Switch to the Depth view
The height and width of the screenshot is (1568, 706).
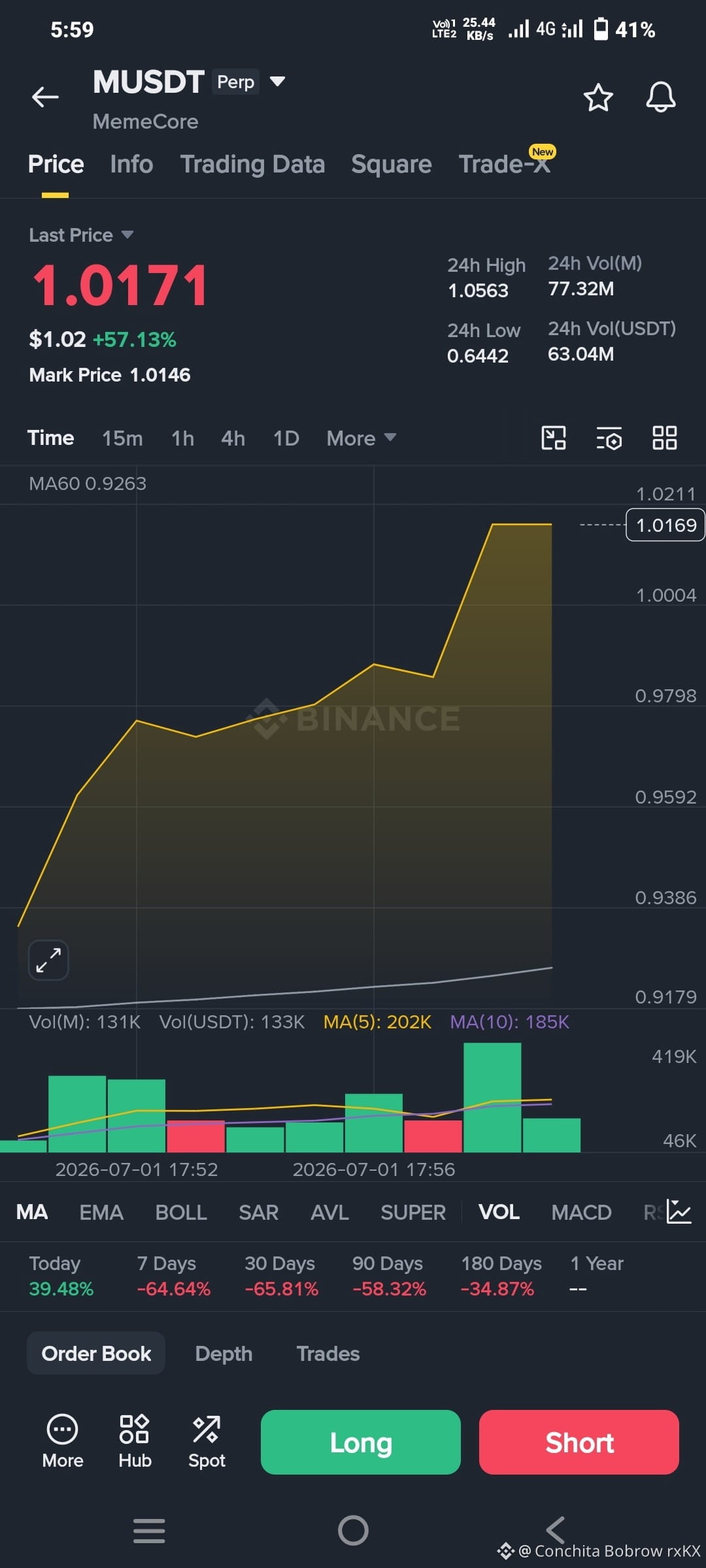pos(224,1353)
